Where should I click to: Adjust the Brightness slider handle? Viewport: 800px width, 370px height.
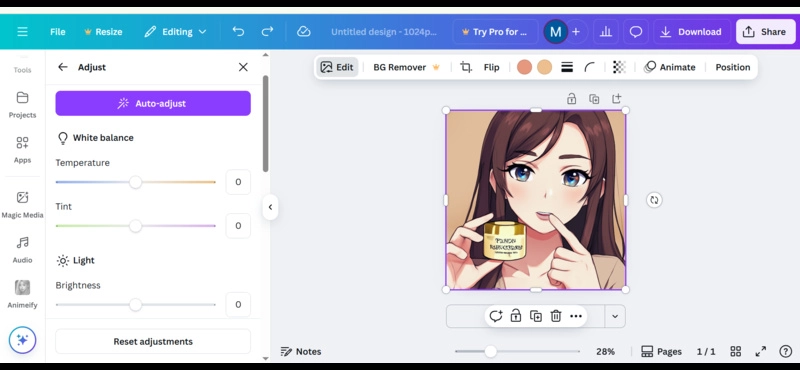135,305
